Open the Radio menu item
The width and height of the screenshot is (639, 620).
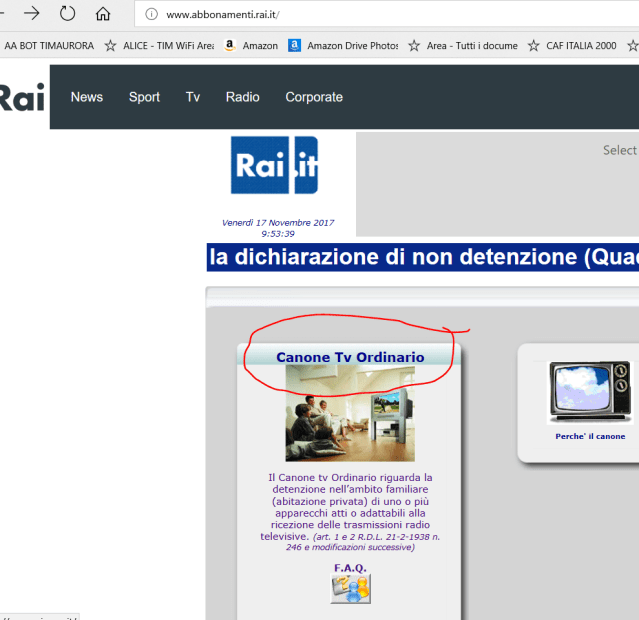click(x=242, y=97)
